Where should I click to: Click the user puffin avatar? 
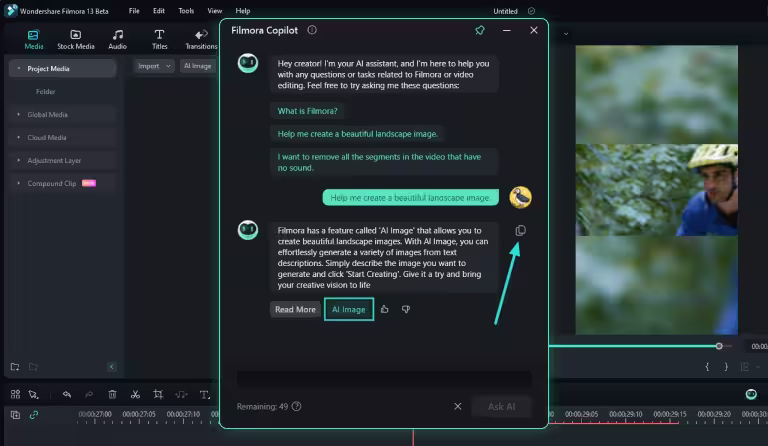coord(520,197)
